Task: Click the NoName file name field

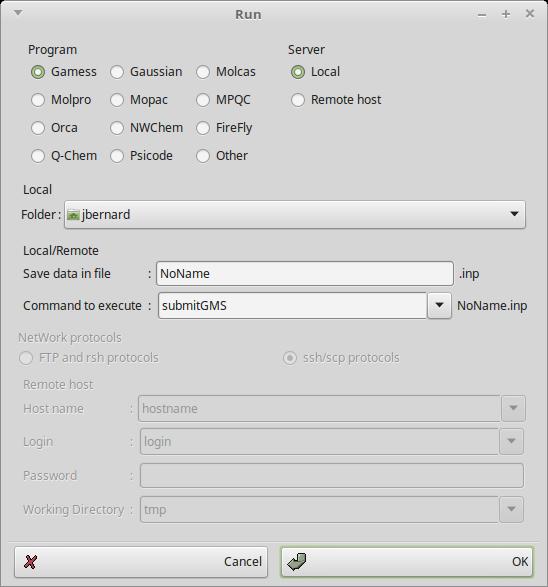Action: click(305, 274)
